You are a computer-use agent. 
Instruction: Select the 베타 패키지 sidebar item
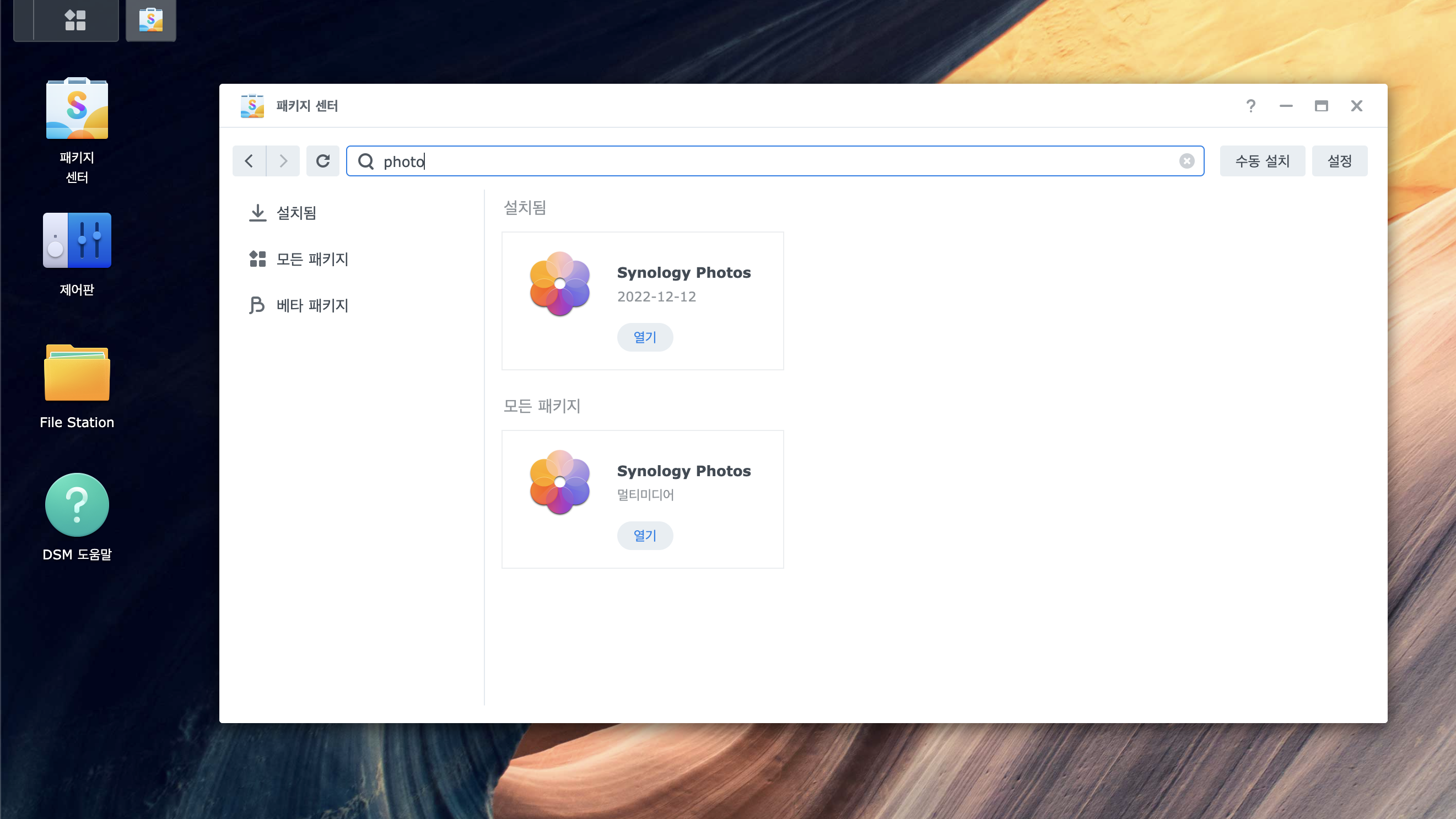pyautogui.click(x=311, y=306)
